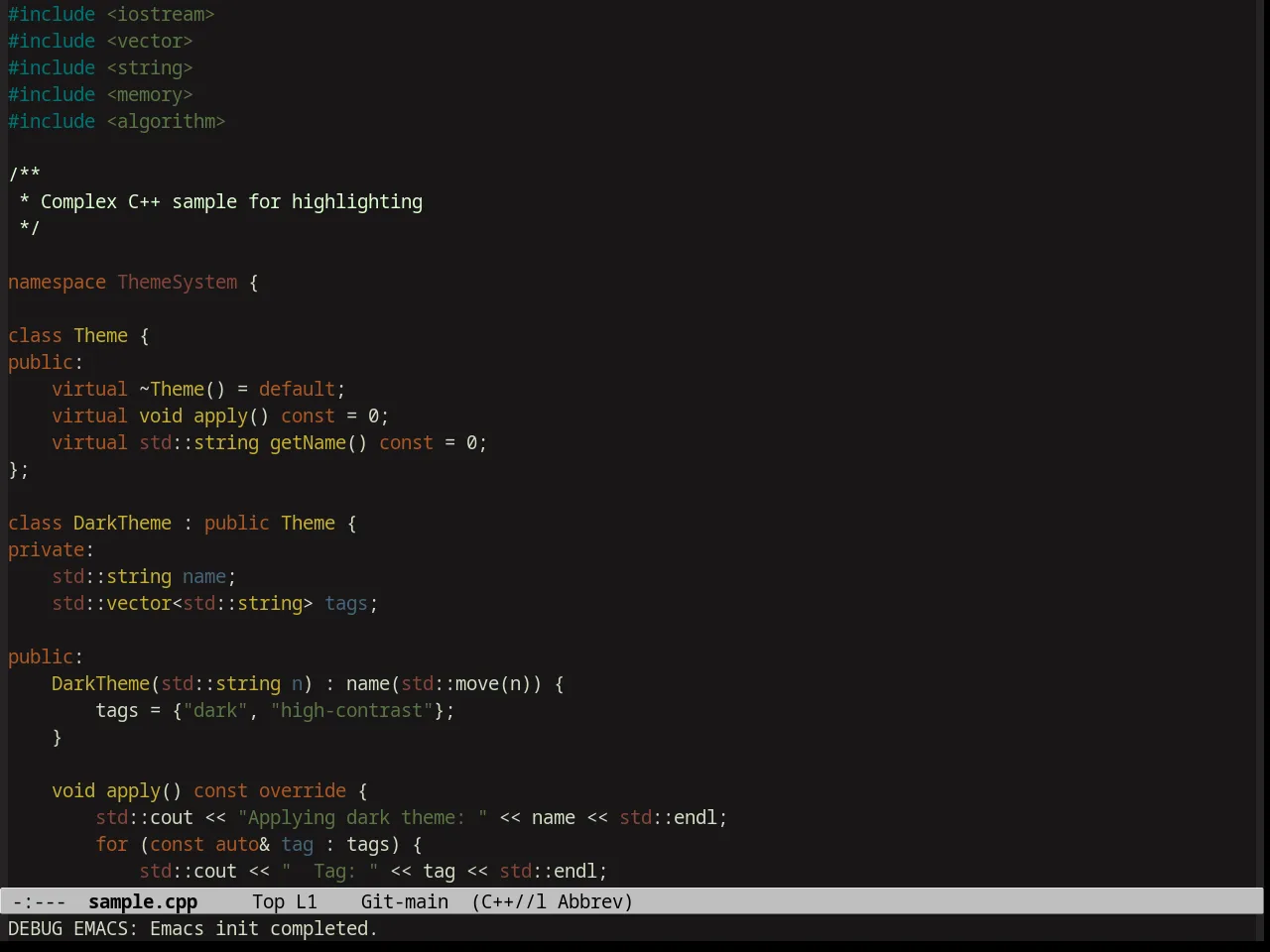This screenshot has width=1270, height=952.
Task: Click 'std::move(n)' in the initializer list
Action: click(x=466, y=683)
